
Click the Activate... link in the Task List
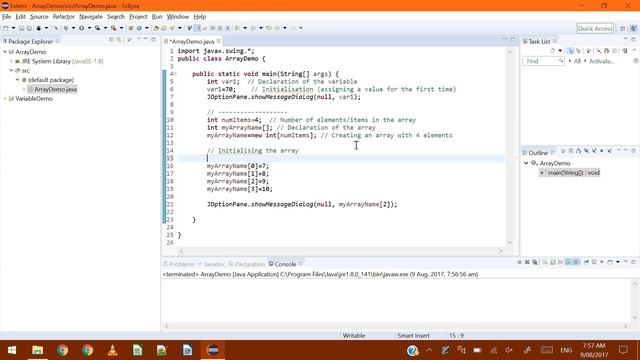(x=601, y=61)
